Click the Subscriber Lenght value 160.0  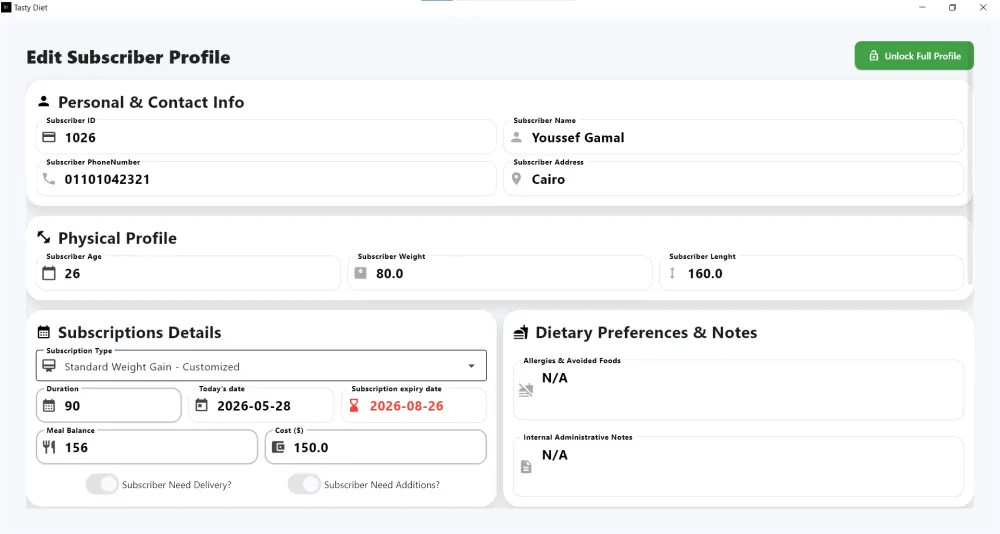[705, 273]
